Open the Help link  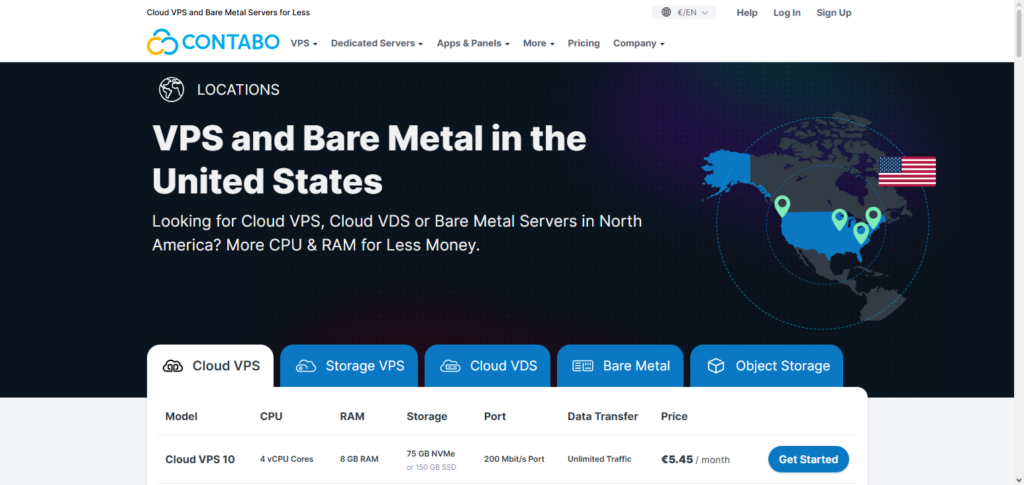(x=747, y=13)
